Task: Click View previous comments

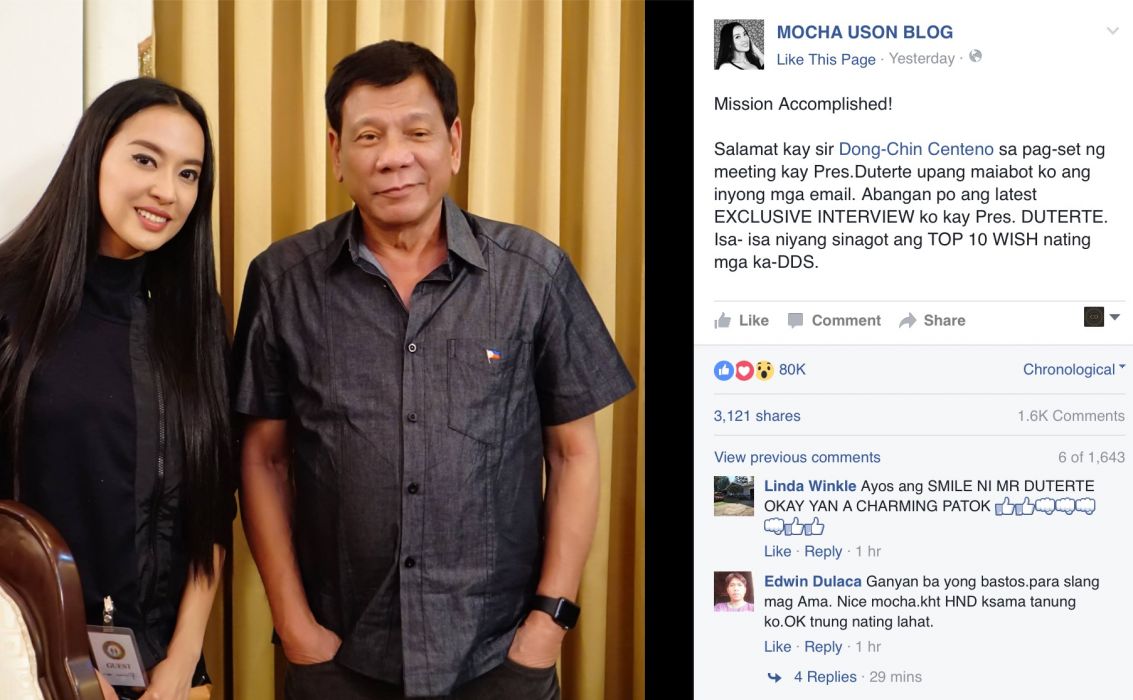Action: 797,457
